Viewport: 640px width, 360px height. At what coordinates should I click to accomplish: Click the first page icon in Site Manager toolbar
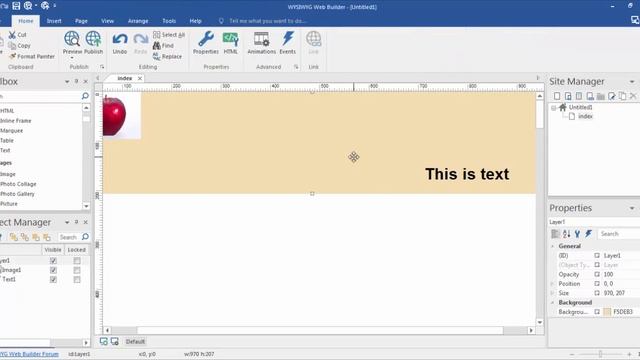pos(557,96)
